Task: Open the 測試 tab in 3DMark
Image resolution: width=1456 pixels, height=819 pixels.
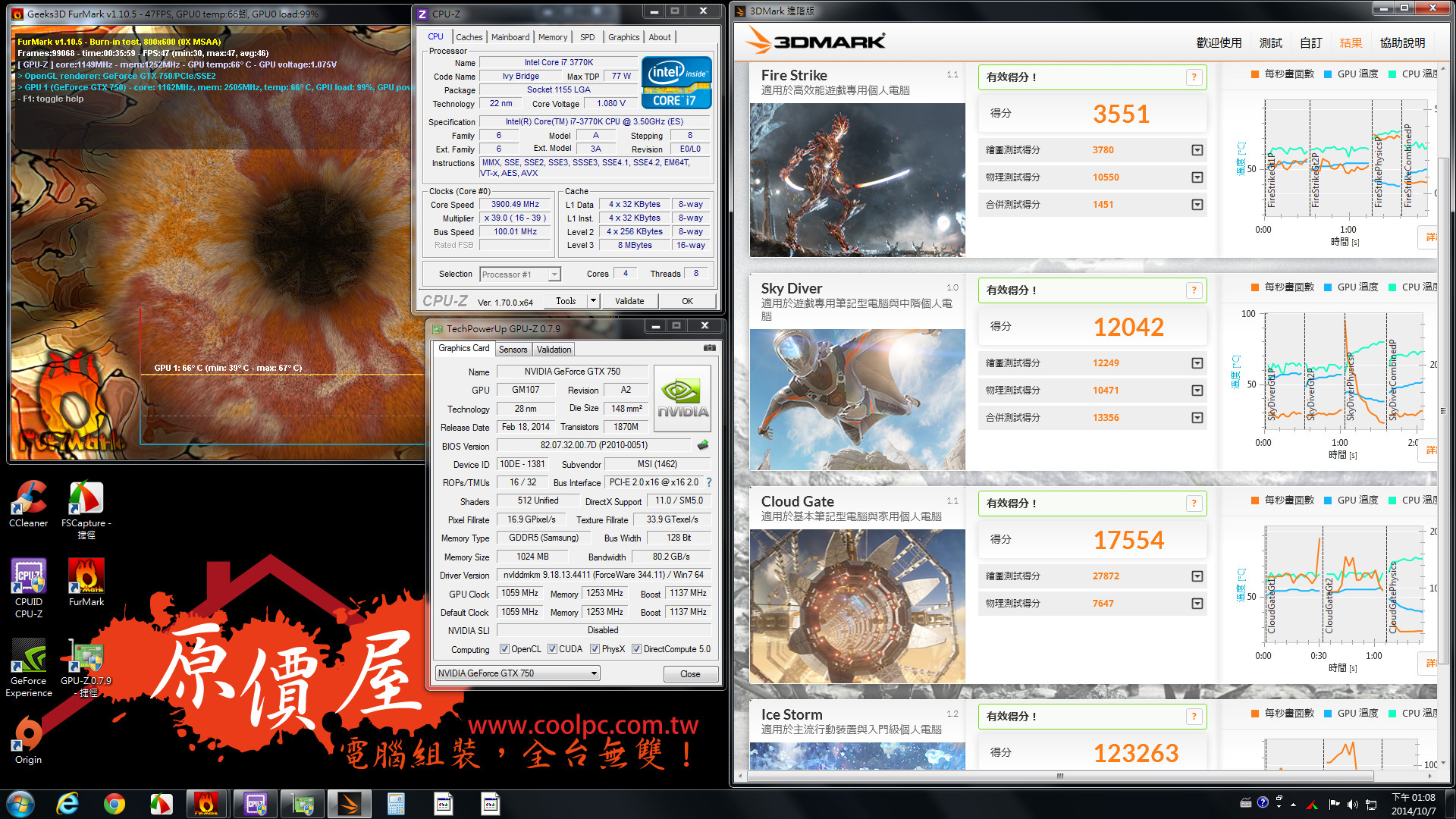Action: [x=1271, y=43]
